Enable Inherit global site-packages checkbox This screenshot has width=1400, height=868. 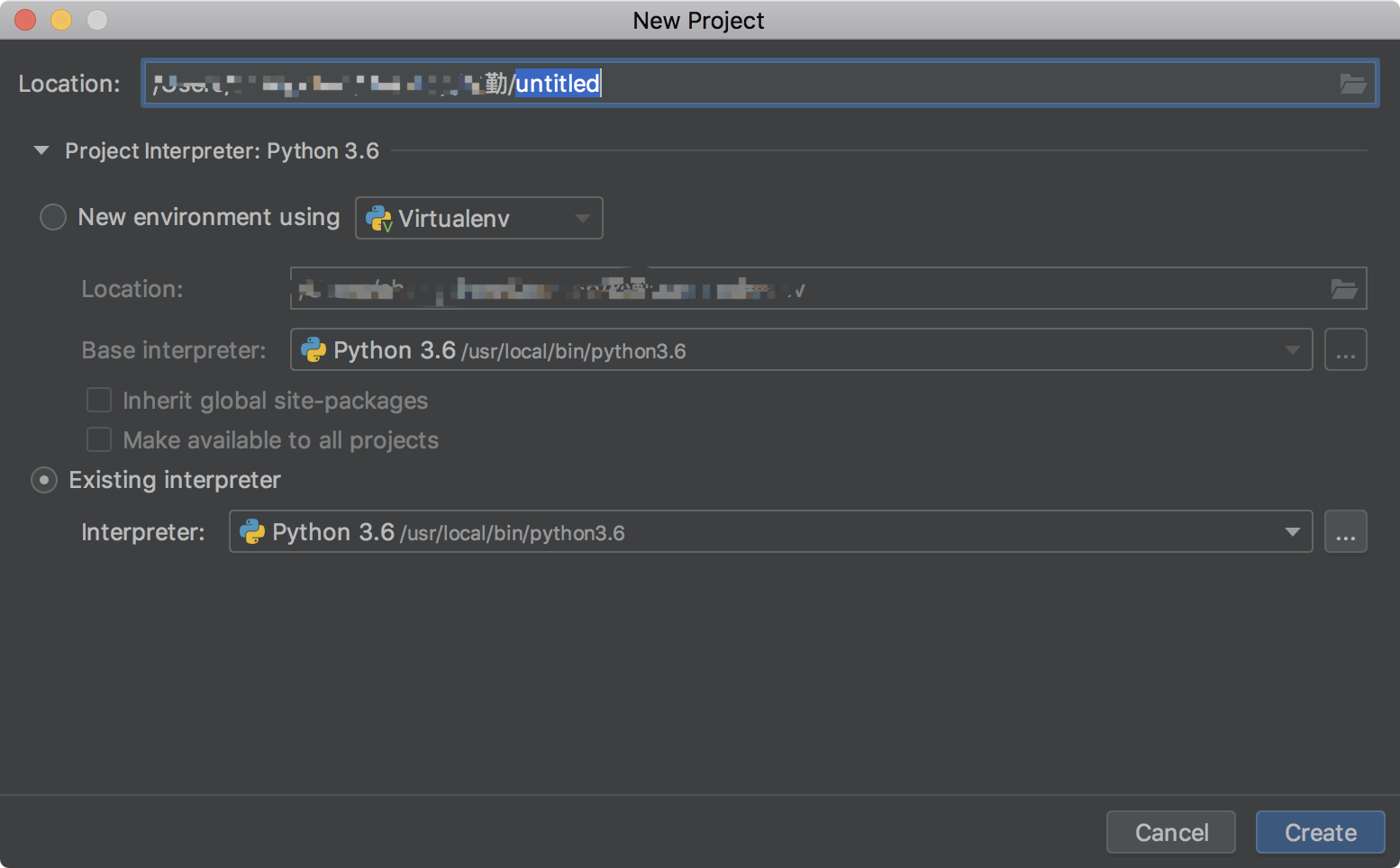point(99,400)
